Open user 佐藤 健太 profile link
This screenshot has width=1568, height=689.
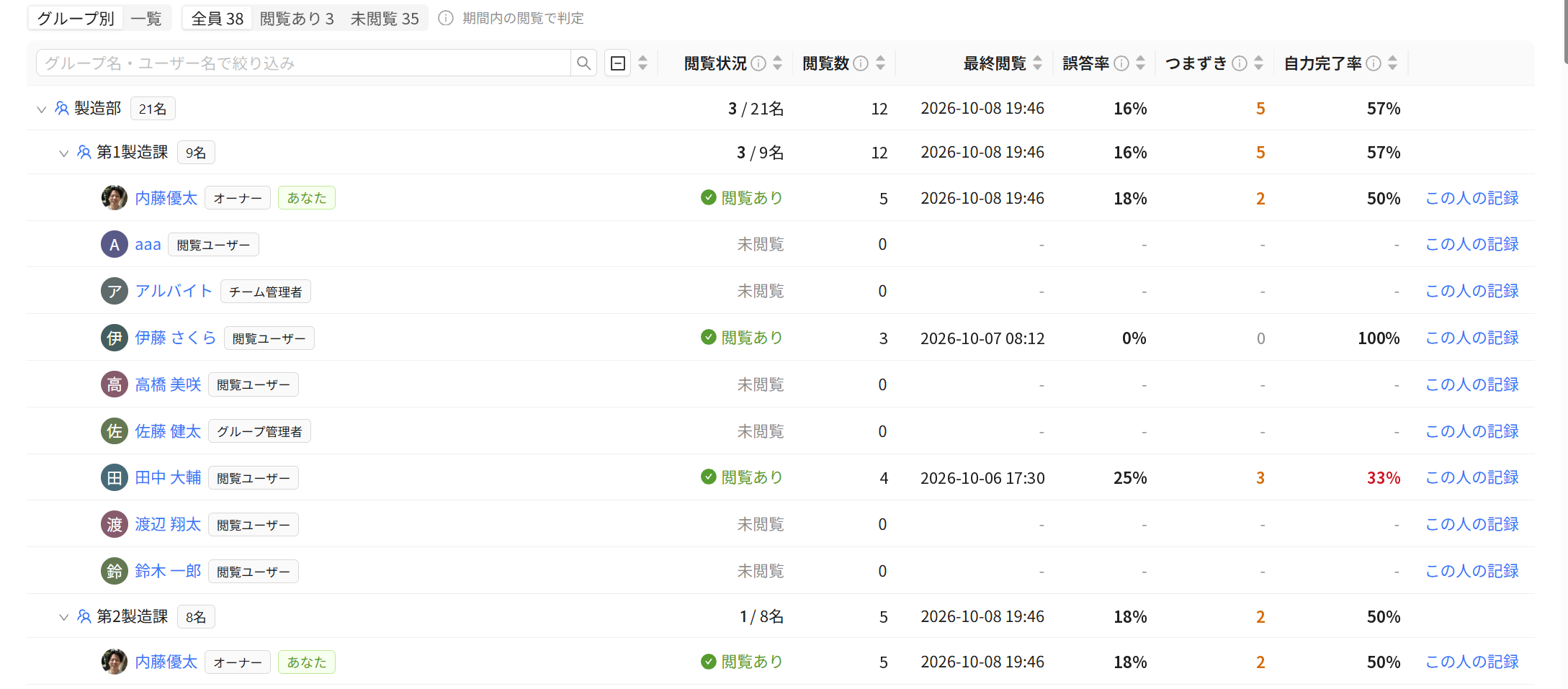(168, 431)
